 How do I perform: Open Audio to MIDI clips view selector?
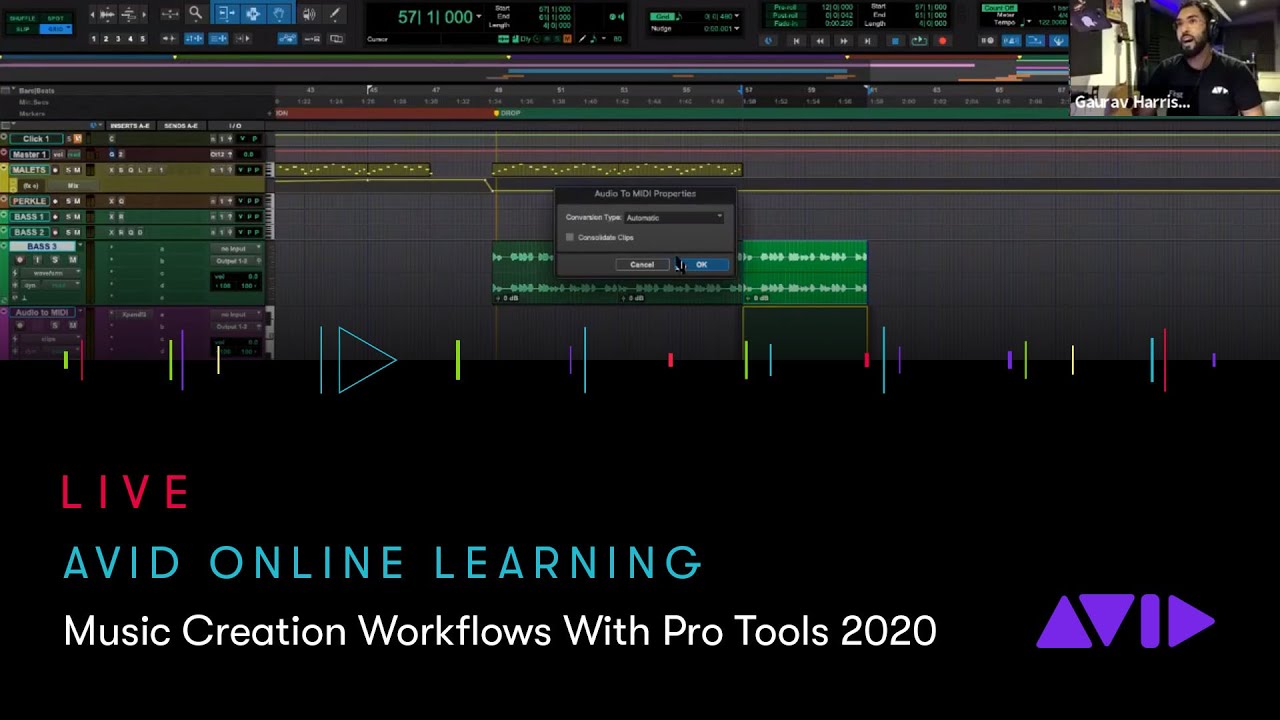[x=51, y=339]
